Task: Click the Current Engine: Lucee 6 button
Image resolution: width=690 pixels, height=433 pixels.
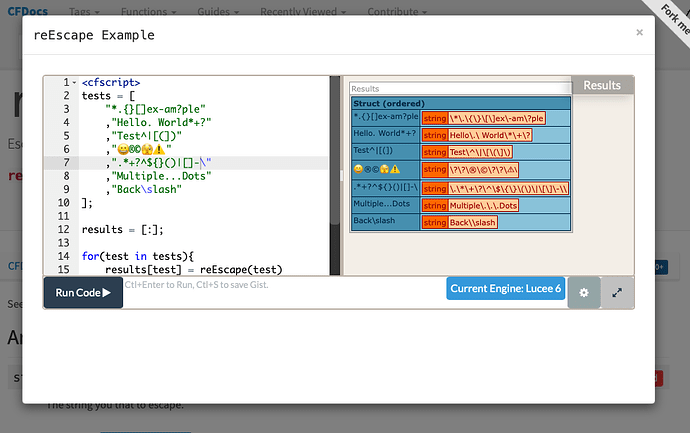Action: 506,289
